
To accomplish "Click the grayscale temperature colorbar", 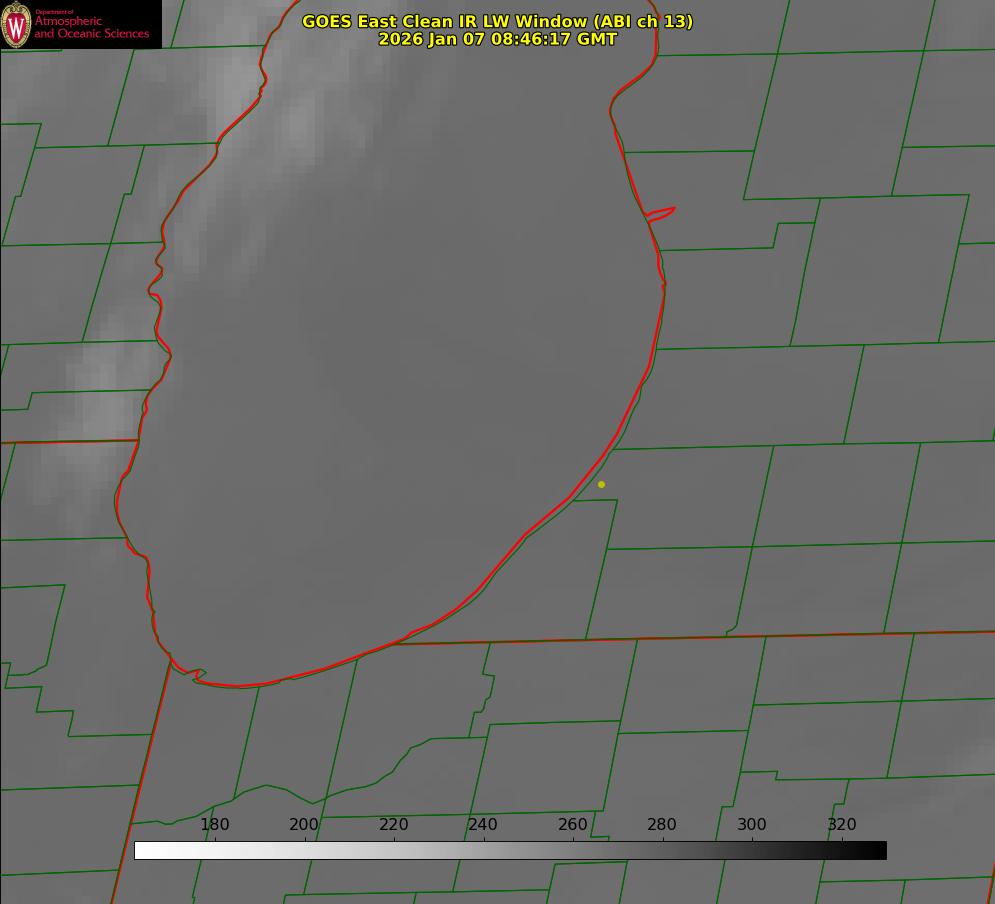I will [510, 850].
